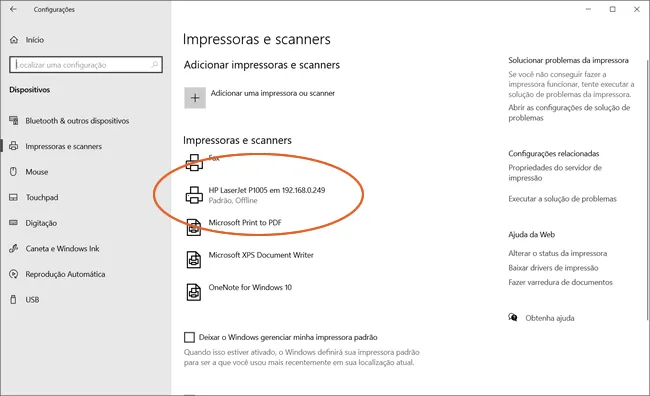Click Baixar drivers de impressão link
The height and width of the screenshot is (396, 650).
tap(553, 268)
